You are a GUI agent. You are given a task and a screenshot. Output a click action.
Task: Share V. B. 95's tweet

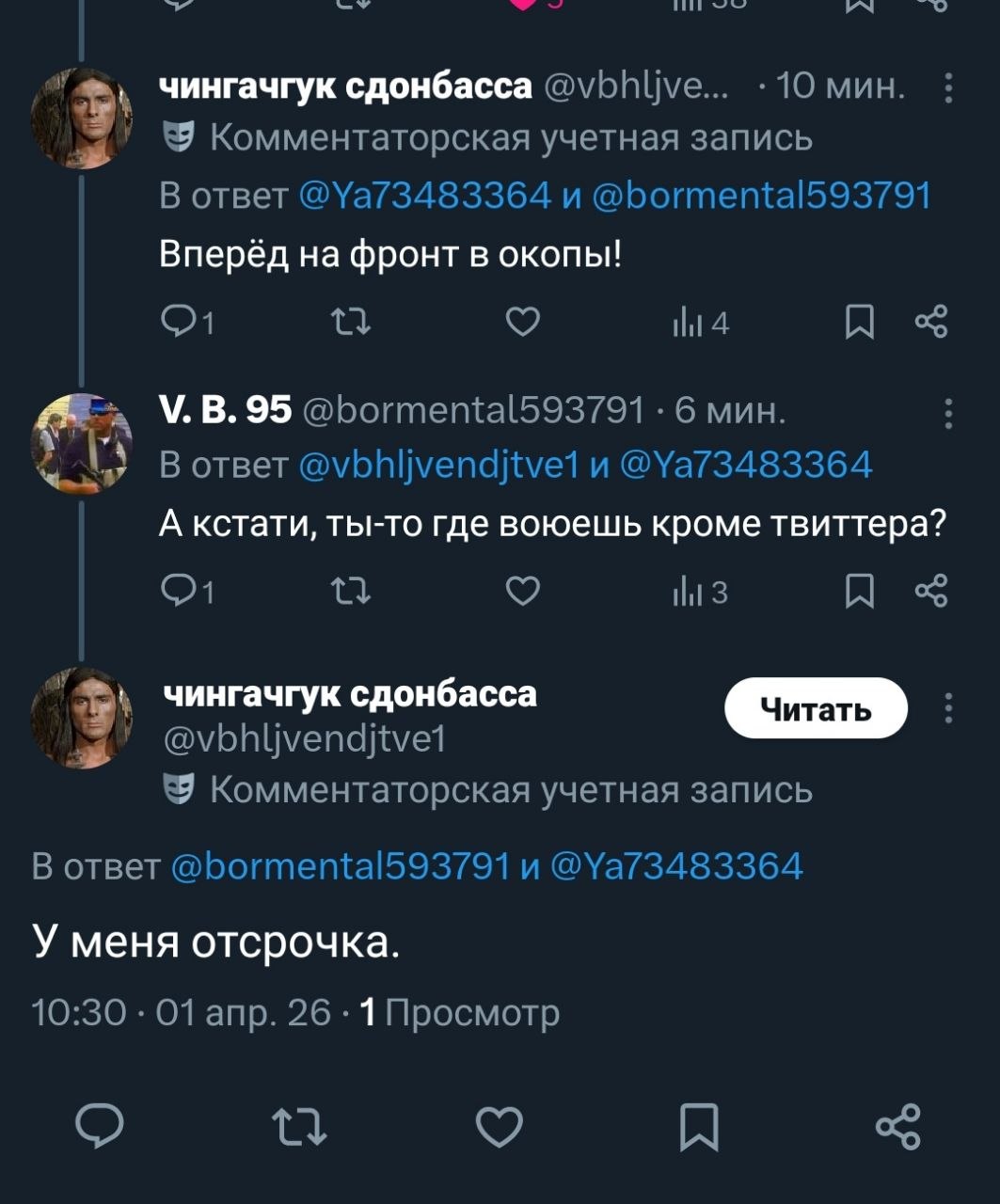(x=930, y=592)
